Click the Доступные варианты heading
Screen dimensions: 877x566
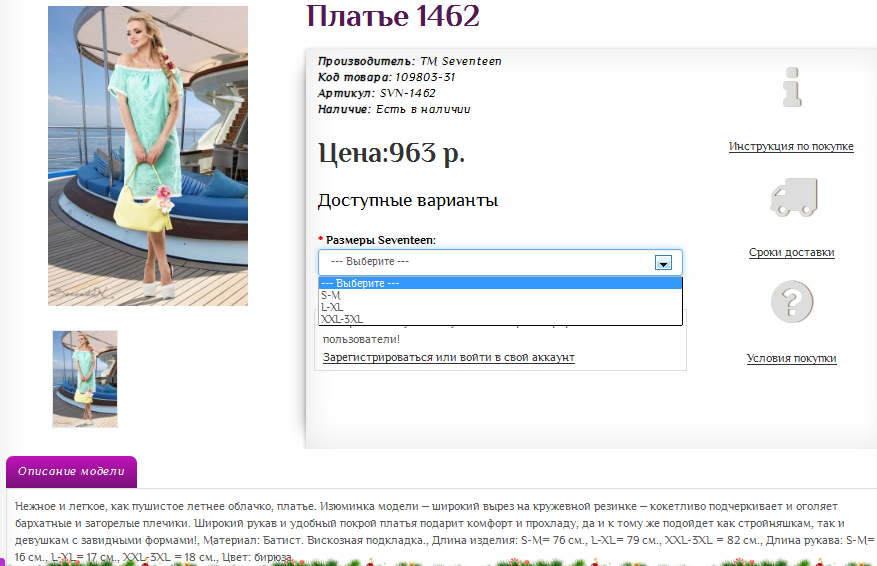pos(407,201)
